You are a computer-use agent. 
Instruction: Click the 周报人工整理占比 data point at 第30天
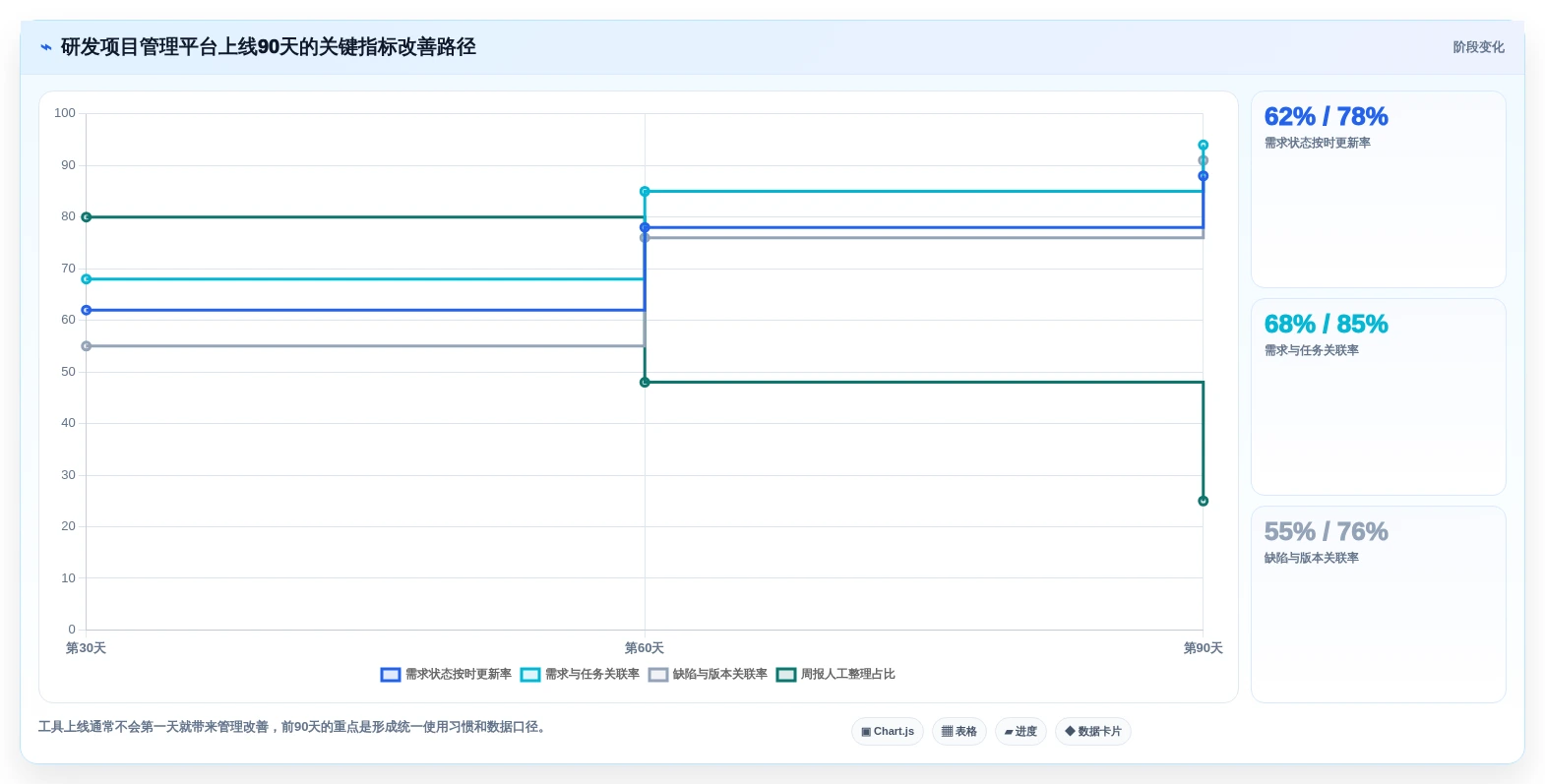point(87,217)
